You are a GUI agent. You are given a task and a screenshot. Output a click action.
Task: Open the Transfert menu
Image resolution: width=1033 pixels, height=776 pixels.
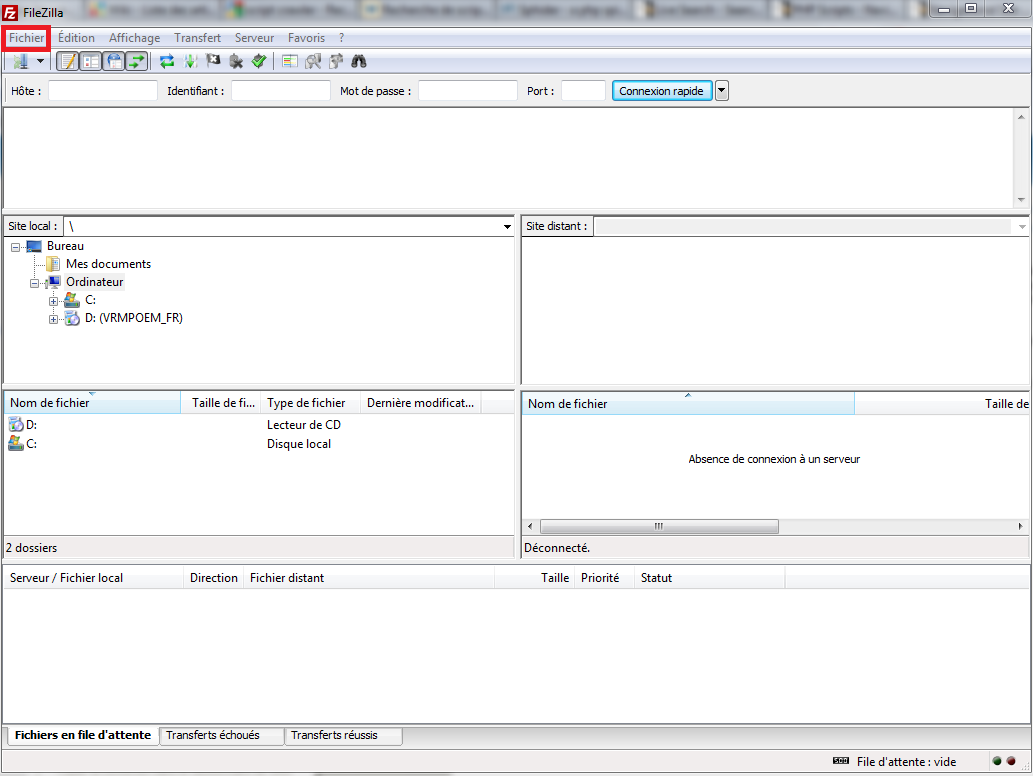pyautogui.click(x=198, y=38)
